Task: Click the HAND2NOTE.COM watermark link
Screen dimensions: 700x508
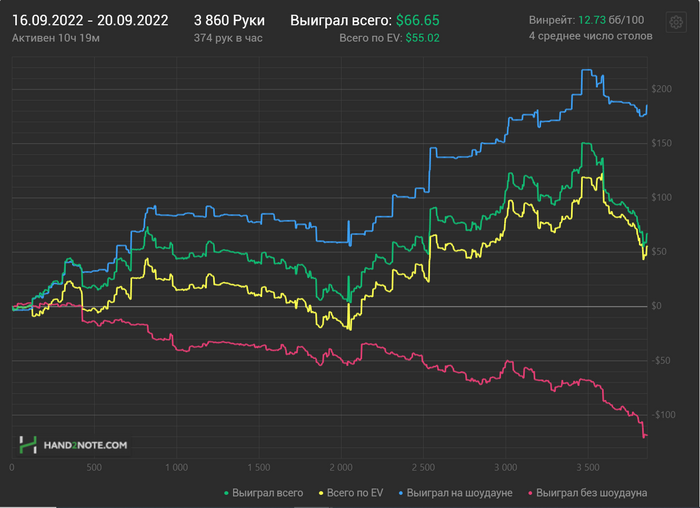Action: [x=85, y=445]
